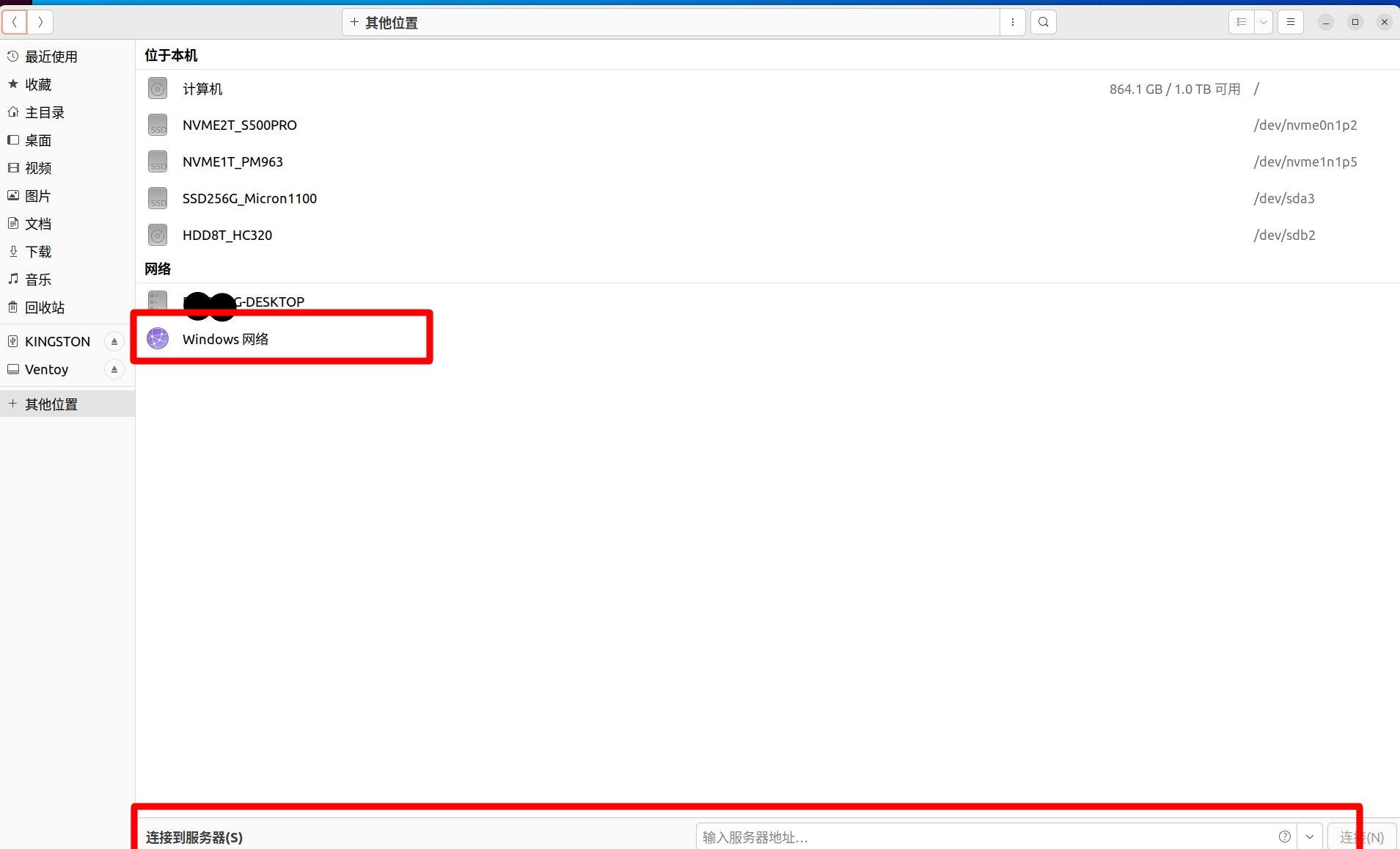Open NVME1T_PM963 drive

(x=767, y=161)
